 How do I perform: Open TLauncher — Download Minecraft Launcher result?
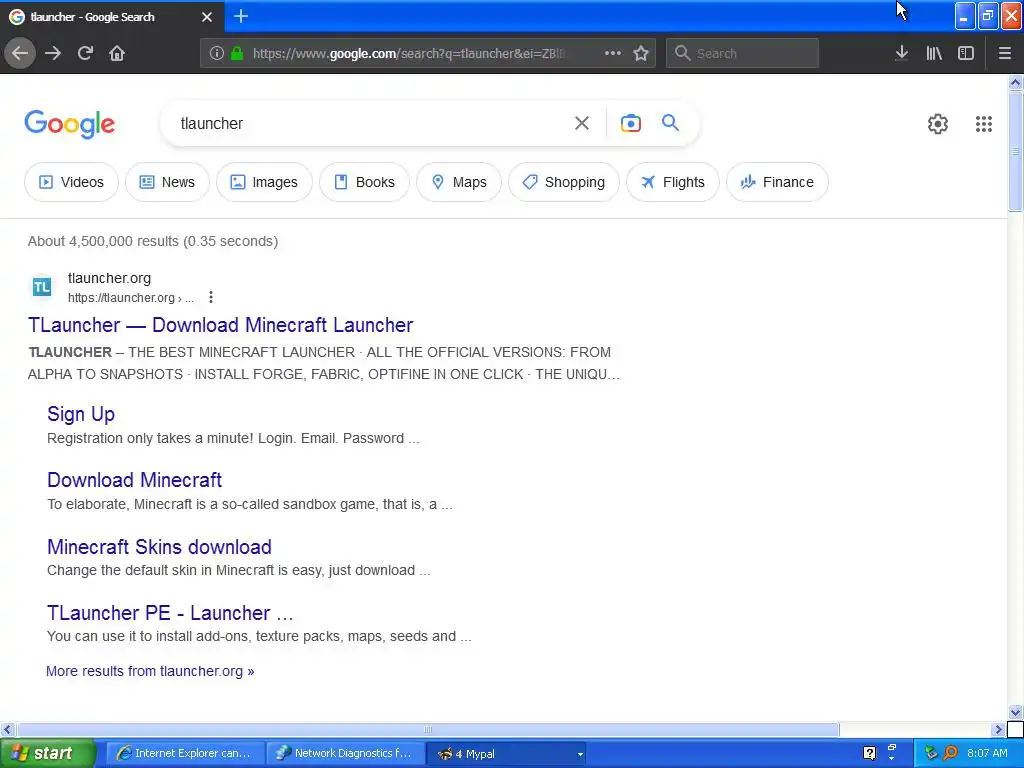(x=221, y=325)
